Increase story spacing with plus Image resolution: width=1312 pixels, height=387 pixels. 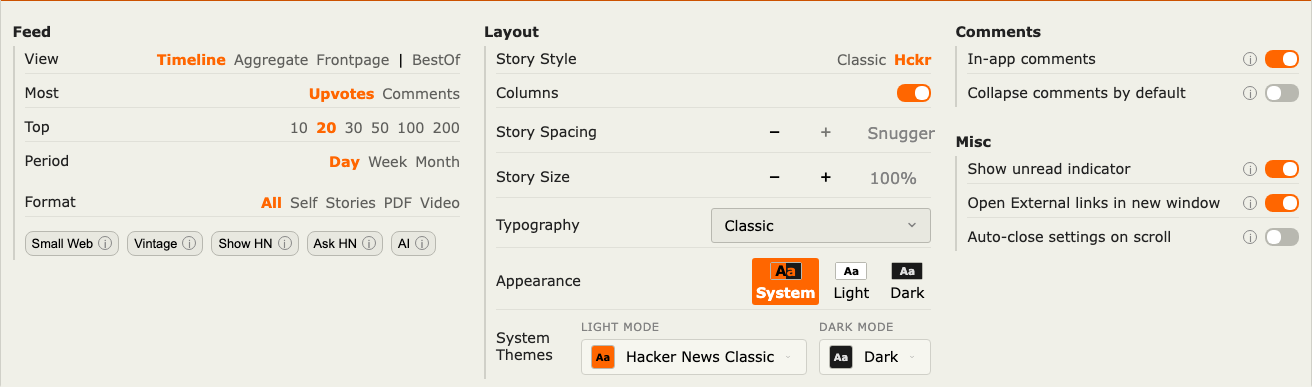pyautogui.click(x=826, y=132)
